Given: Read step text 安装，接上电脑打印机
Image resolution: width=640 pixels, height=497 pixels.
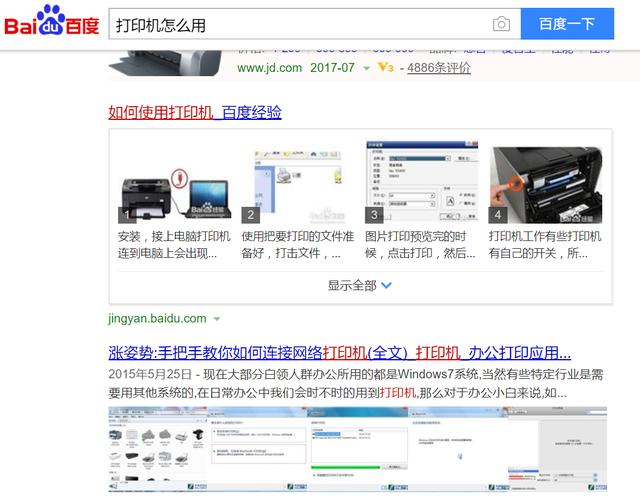Looking at the screenshot, I should click(174, 245).
